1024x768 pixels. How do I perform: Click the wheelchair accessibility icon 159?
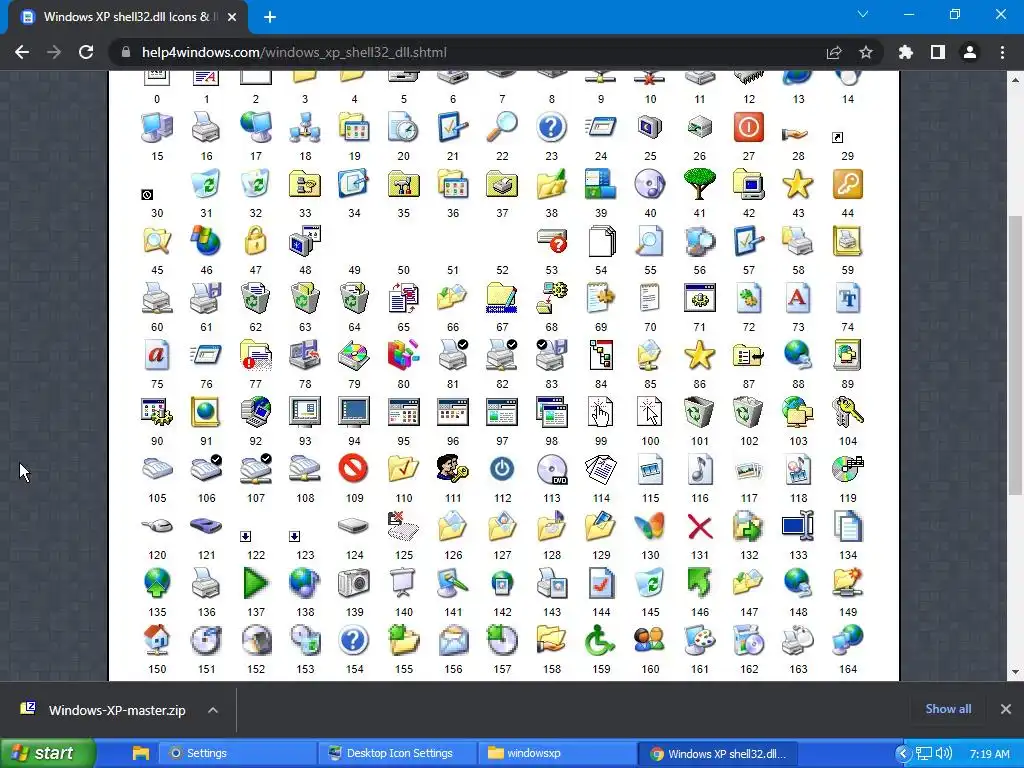pyautogui.click(x=600, y=640)
